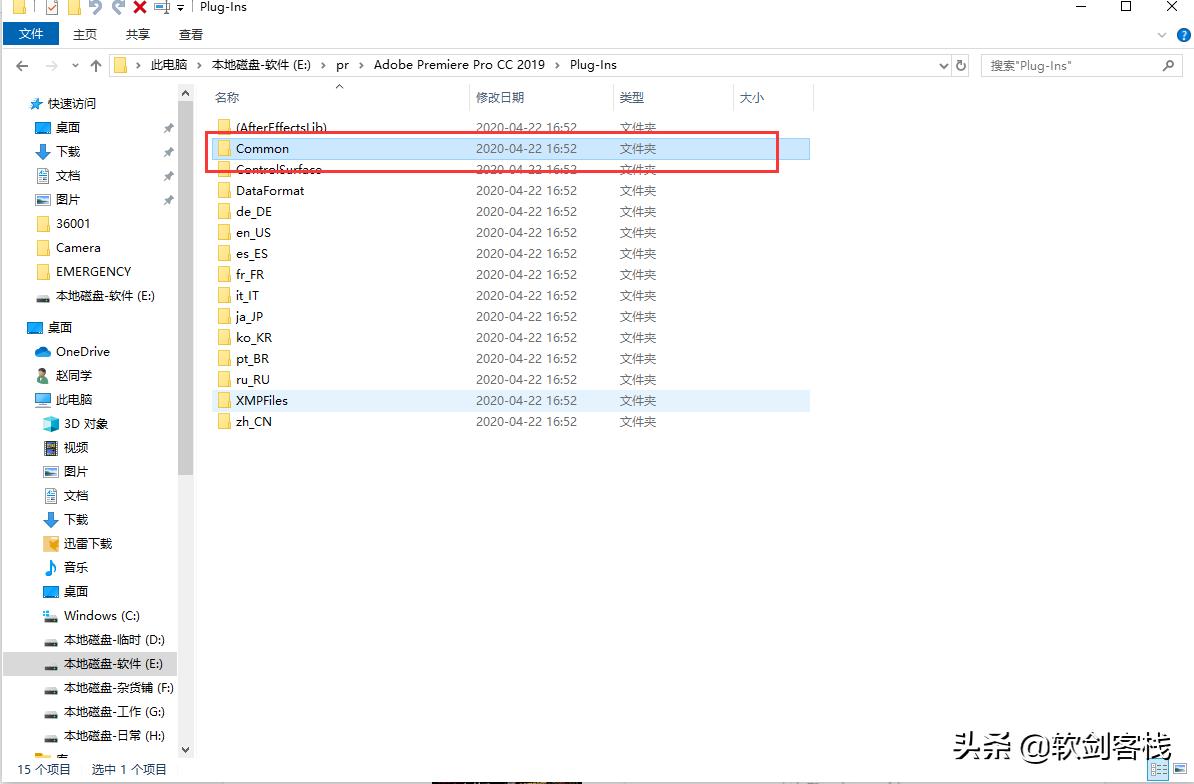Go back with the left arrow button
1194x784 pixels.
click(x=22, y=65)
